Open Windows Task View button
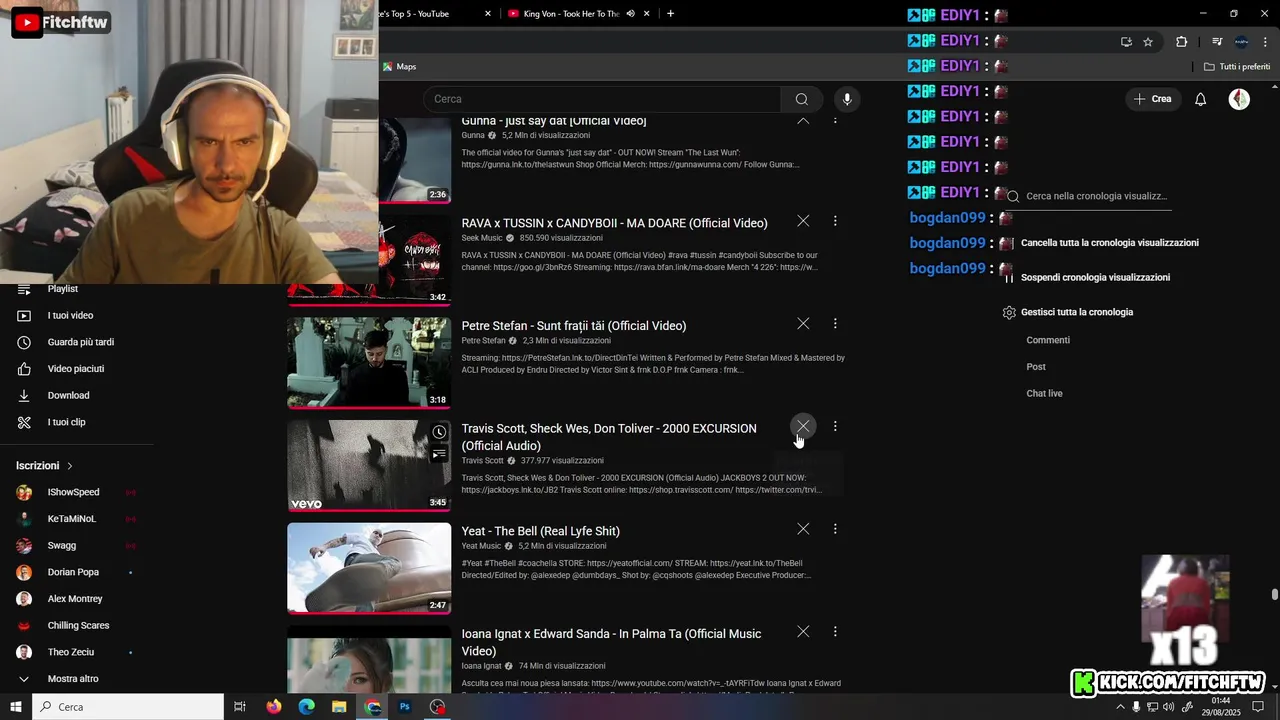Screen dimensions: 1280x720 pos(240,707)
